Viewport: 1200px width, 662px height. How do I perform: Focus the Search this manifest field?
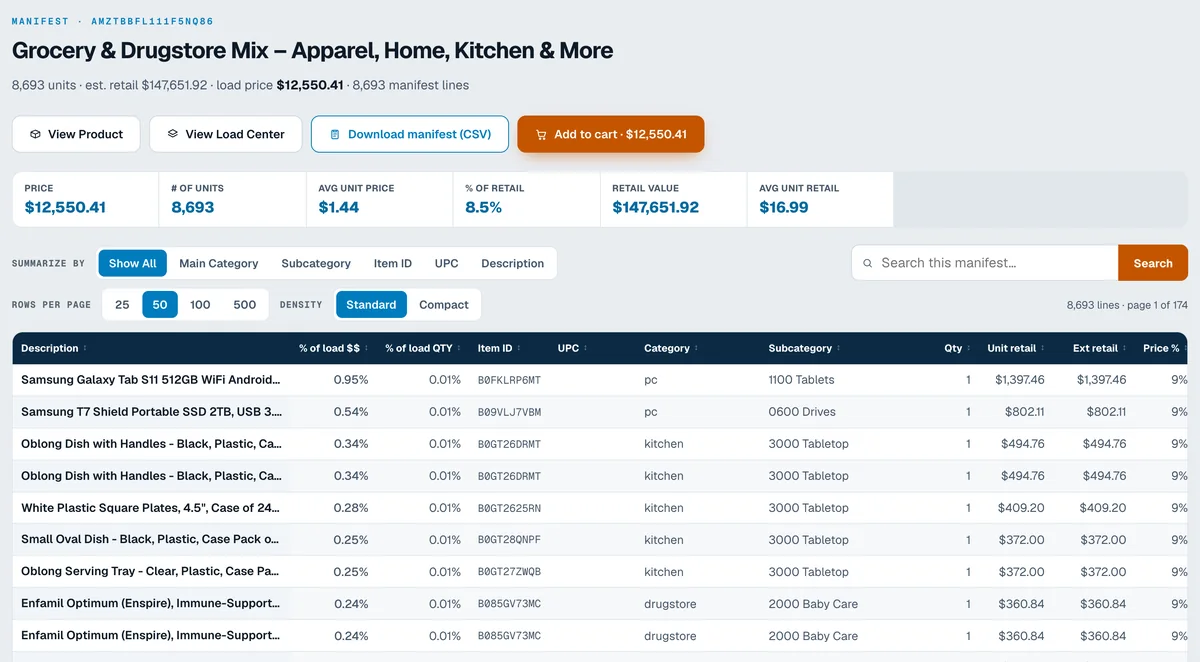pos(985,263)
